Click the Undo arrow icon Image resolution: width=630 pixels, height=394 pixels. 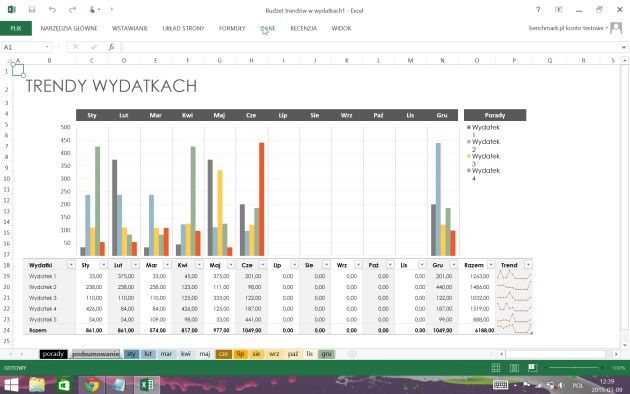pyautogui.click(x=52, y=10)
